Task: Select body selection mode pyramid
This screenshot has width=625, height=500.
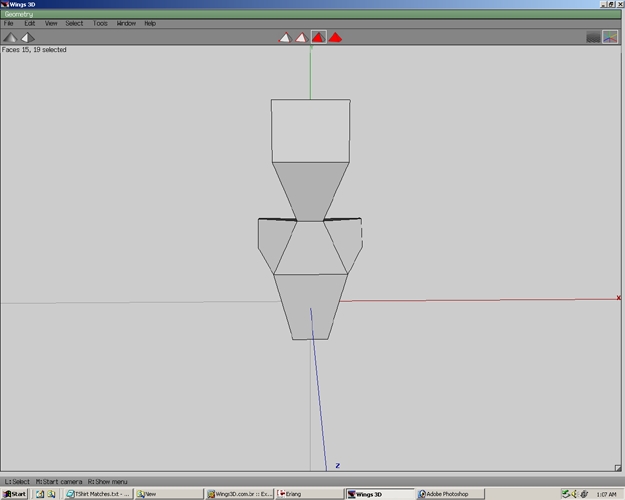Action: (x=335, y=37)
